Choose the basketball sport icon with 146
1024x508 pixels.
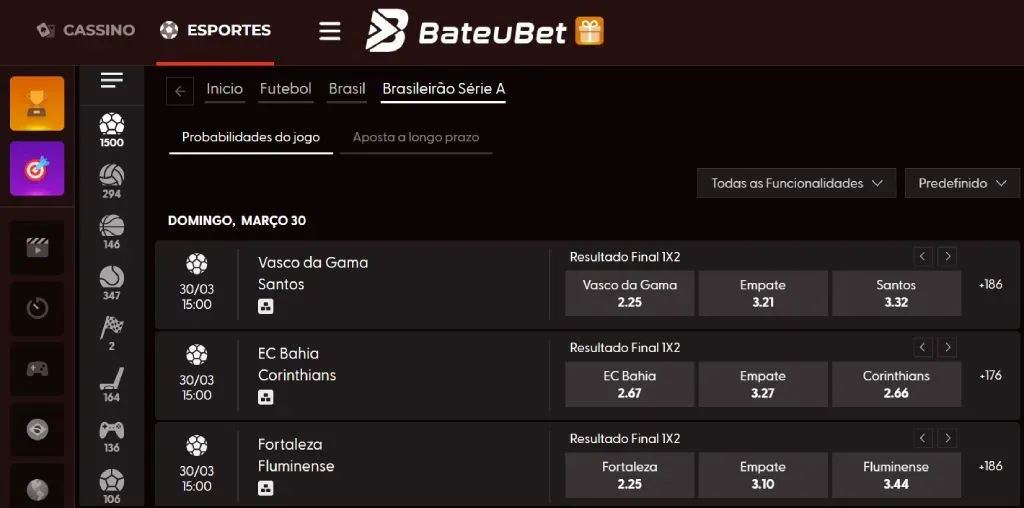click(112, 231)
